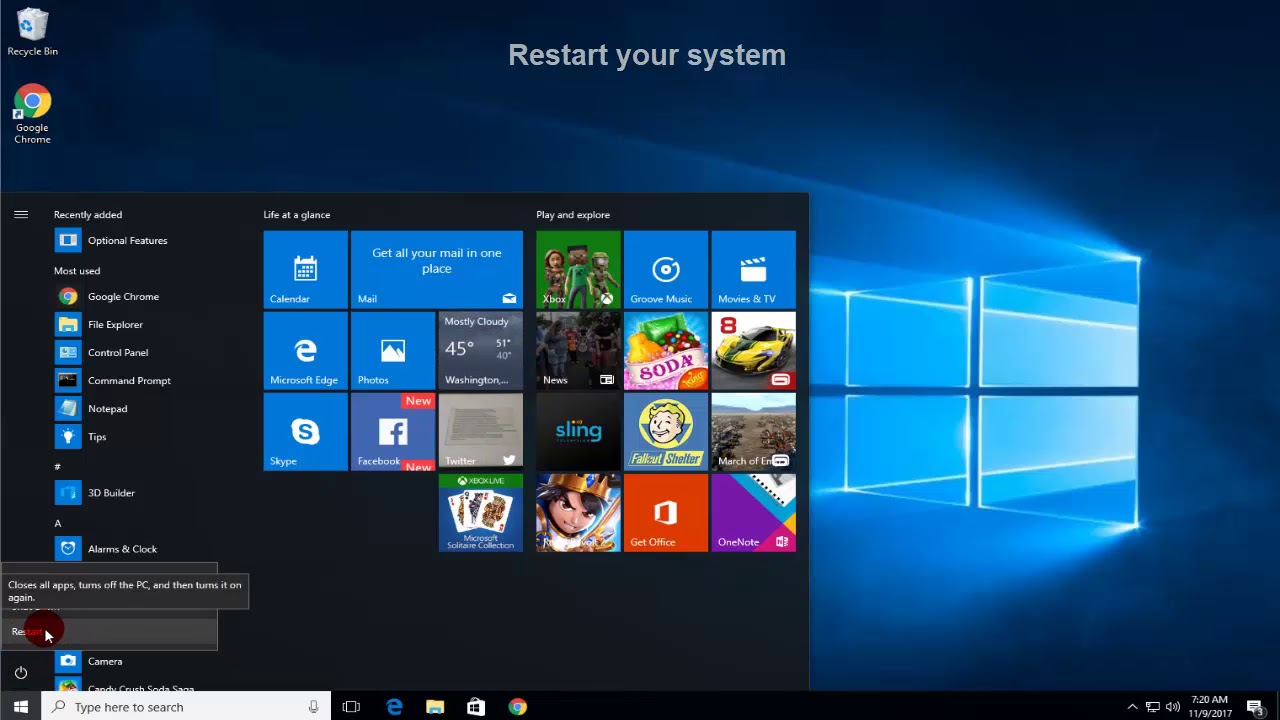This screenshot has width=1280, height=720.
Task: Launch Chrome from the taskbar
Action: tap(517, 707)
